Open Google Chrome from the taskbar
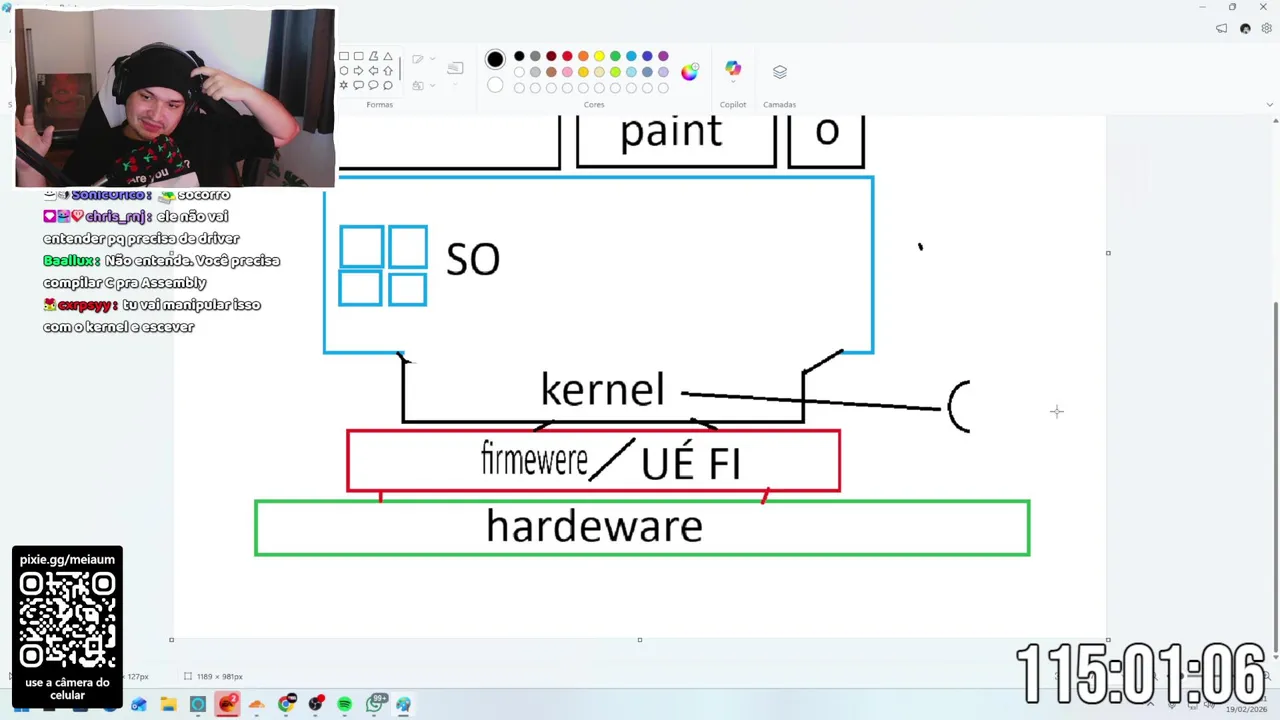Image resolution: width=1280 pixels, height=720 pixels. [x=286, y=705]
